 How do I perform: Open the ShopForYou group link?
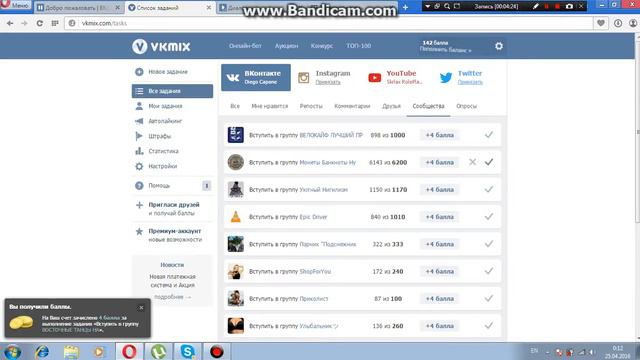pos(315,272)
